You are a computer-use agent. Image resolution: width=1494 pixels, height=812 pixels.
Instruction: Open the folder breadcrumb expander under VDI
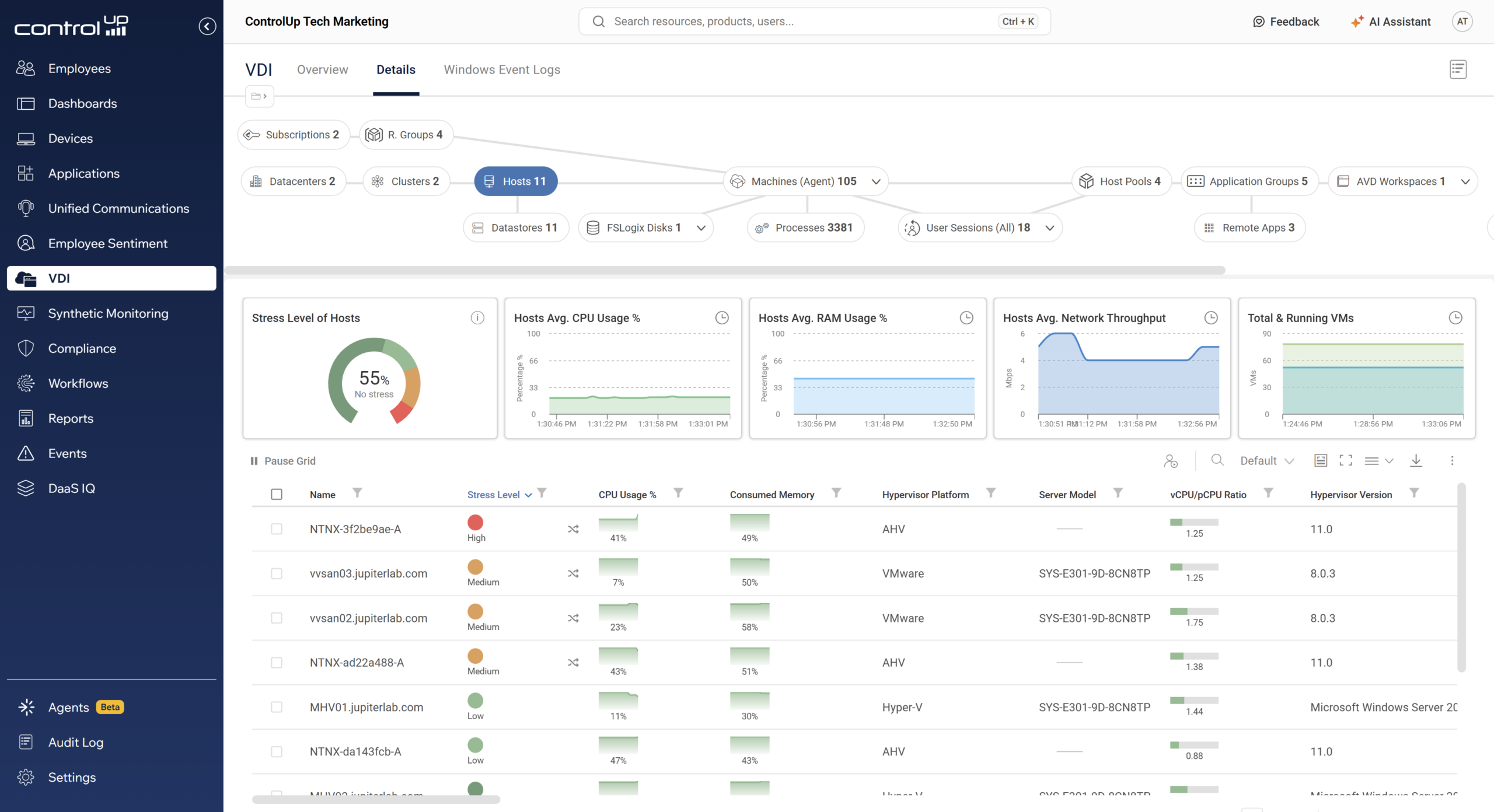click(259, 96)
